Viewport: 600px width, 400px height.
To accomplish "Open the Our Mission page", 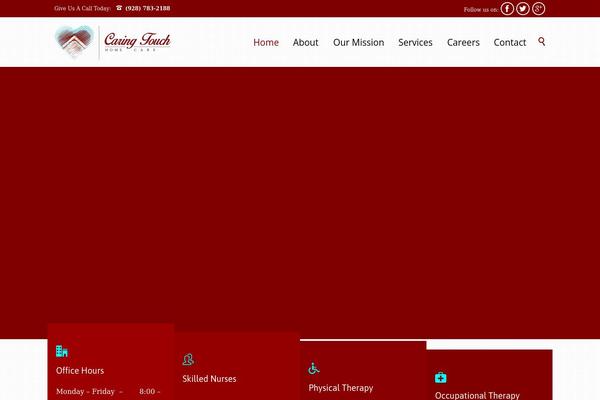I will click(x=359, y=42).
